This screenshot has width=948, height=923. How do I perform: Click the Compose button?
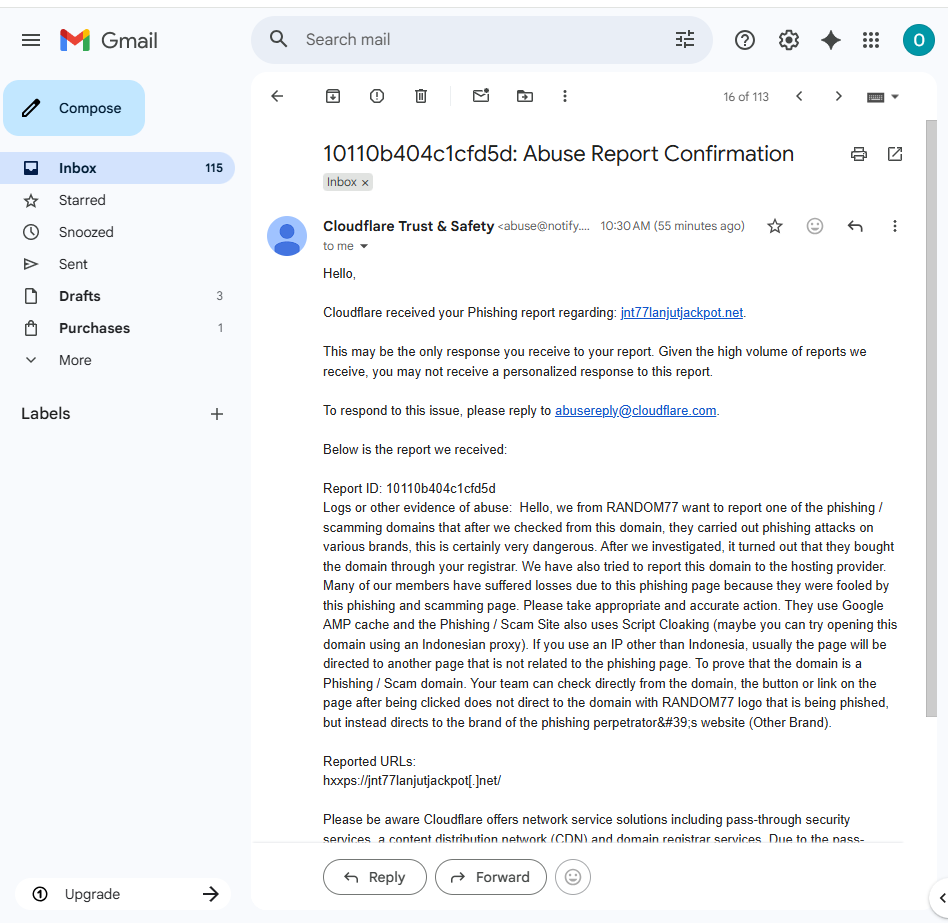(x=74, y=108)
